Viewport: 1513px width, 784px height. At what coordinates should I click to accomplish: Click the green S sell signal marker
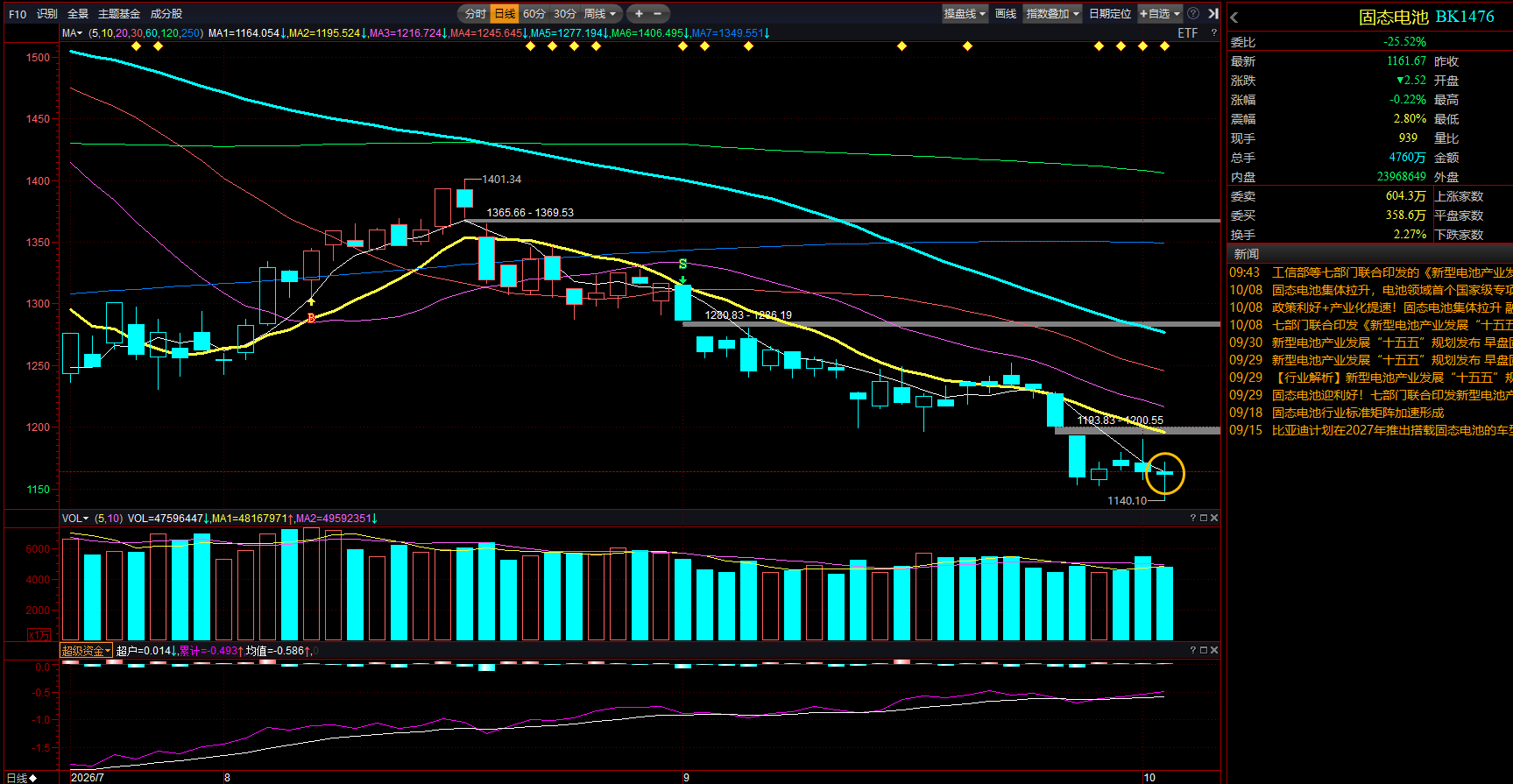point(682,265)
